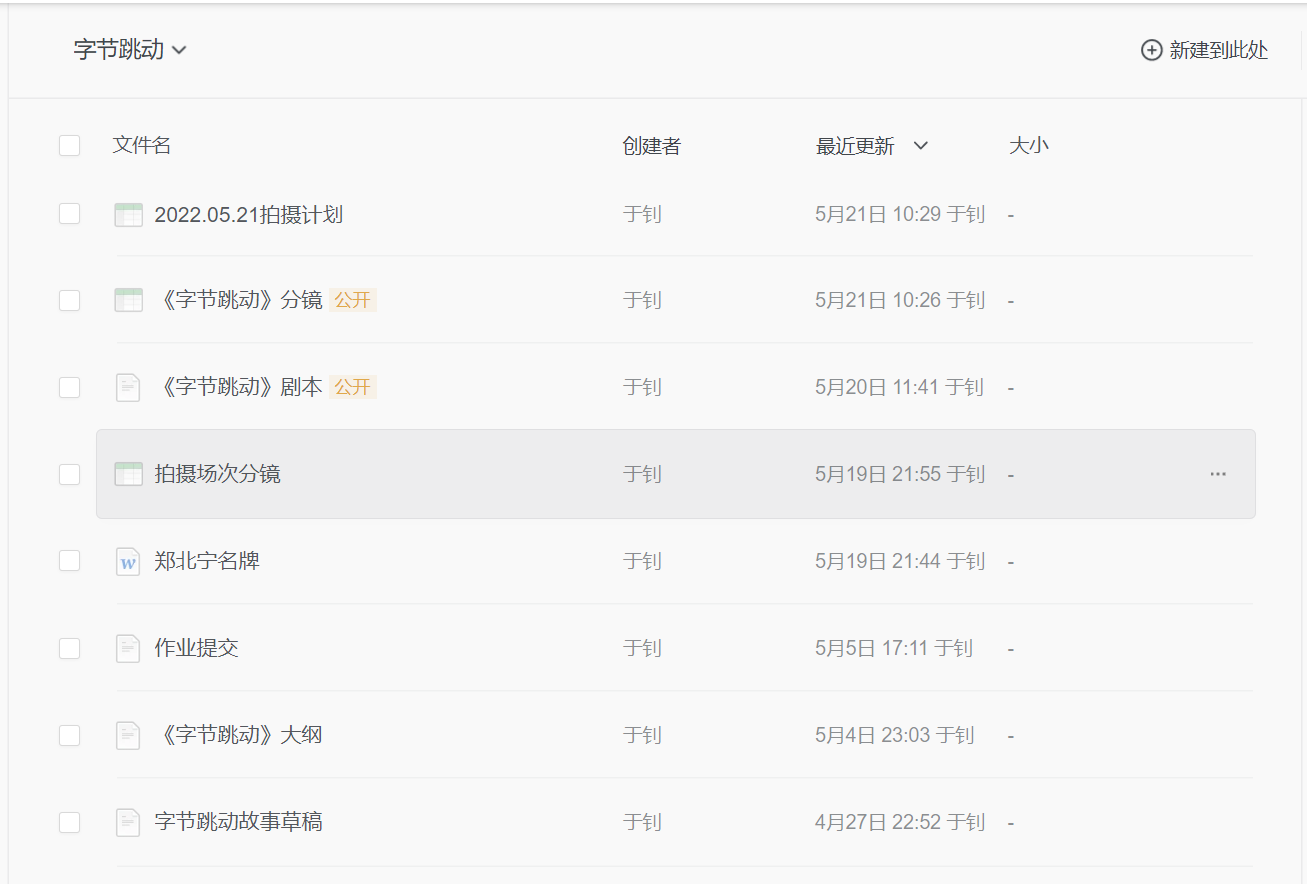Viewport: 1307px width, 884px height.
Task: Click the 创建者 column header
Action: pos(651,146)
